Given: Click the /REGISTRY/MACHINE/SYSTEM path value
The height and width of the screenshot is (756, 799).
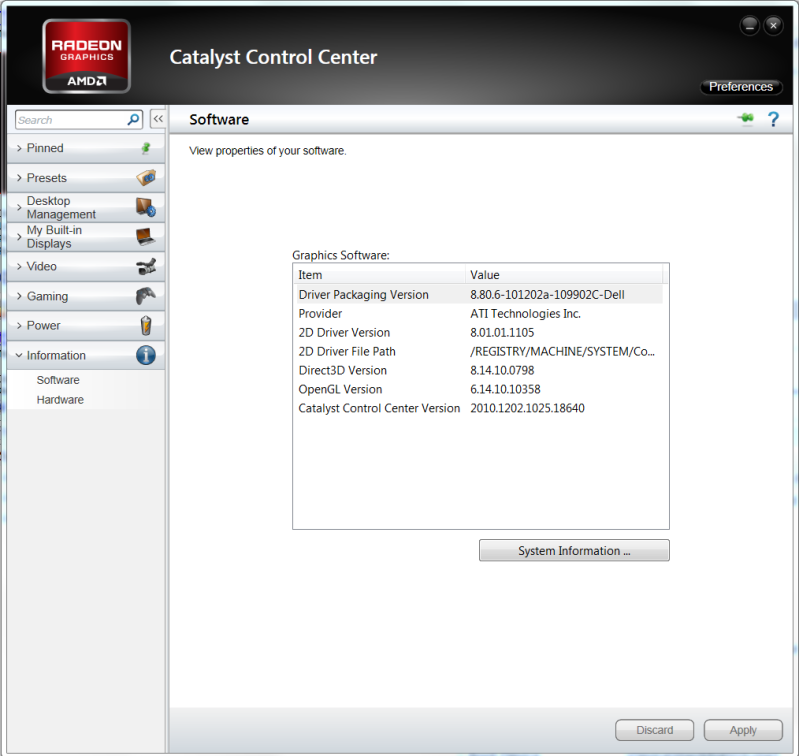Looking at the screenshot, I should [562, 351].
